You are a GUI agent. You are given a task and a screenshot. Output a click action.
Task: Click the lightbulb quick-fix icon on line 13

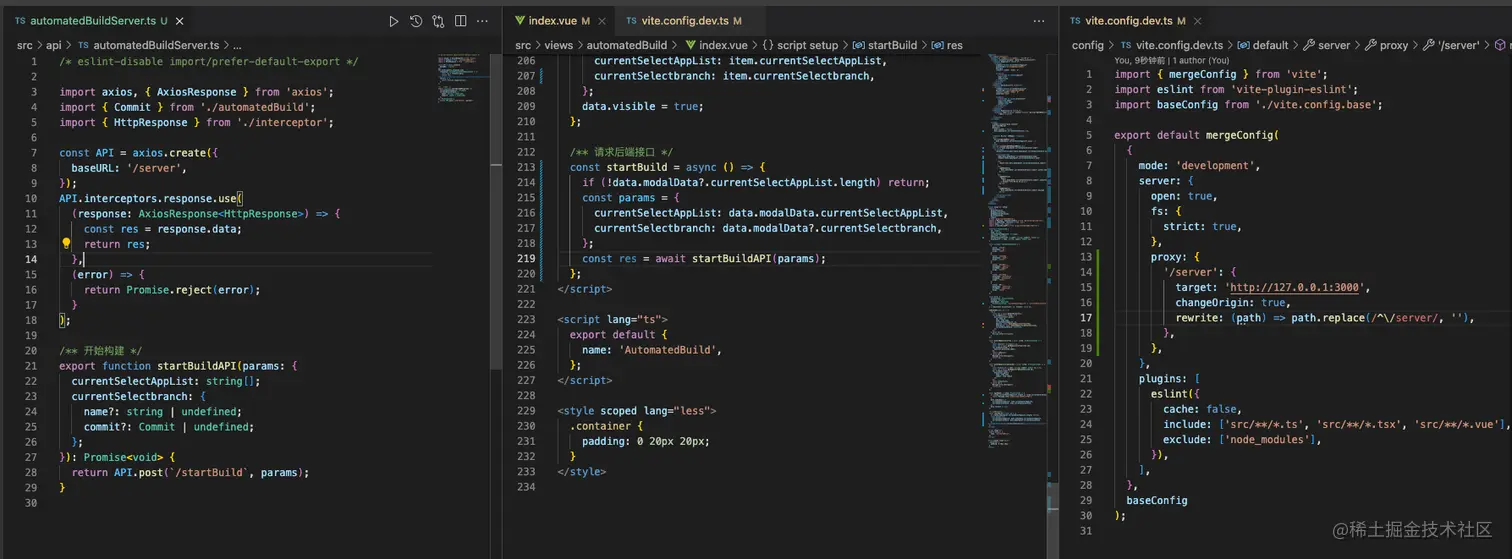[x=66, y=244]
